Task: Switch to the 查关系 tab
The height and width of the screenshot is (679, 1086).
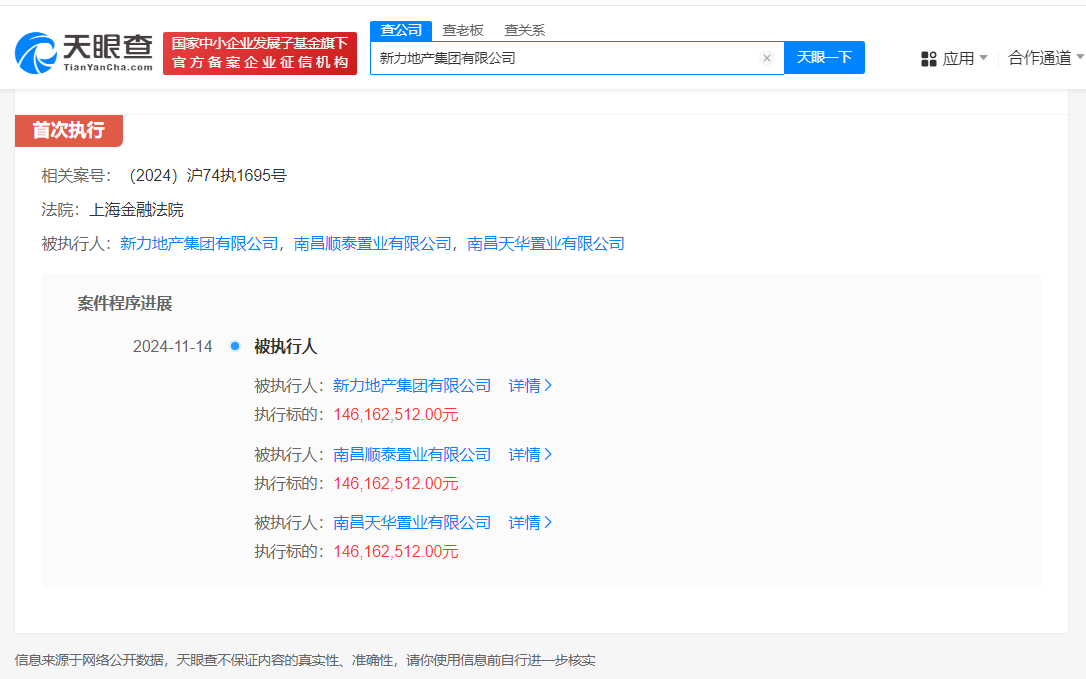Action: [x=524, y=30]
